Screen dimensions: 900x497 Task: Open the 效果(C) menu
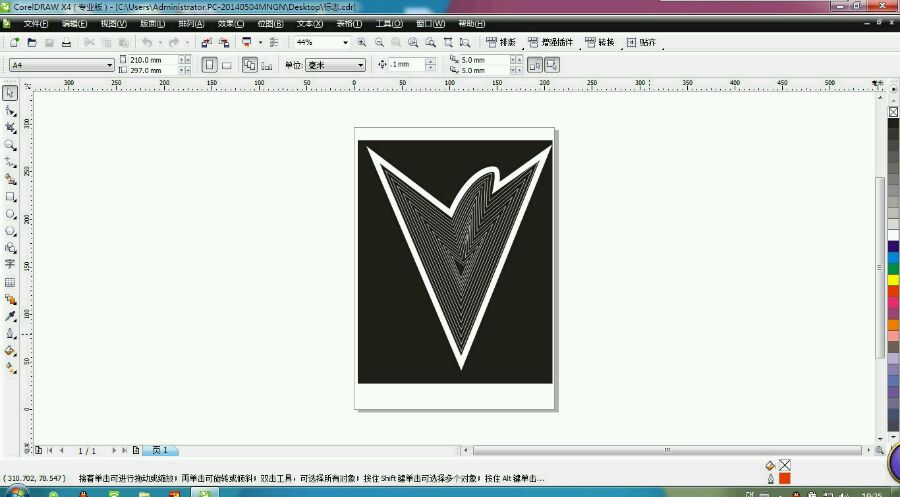coord(231,24)
